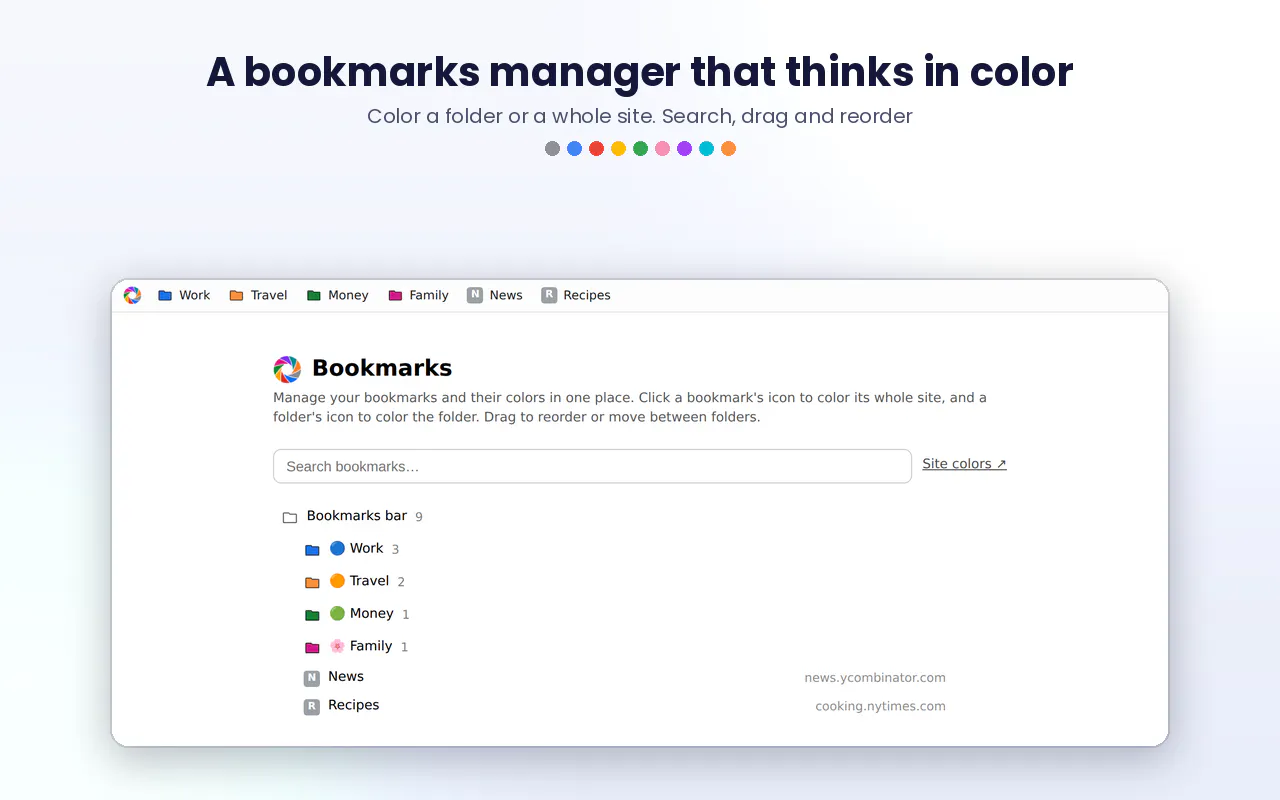Recolor the Travel folder via its orange icon
The width and height of the screenshot is (1280, 800).
[312, 583]
